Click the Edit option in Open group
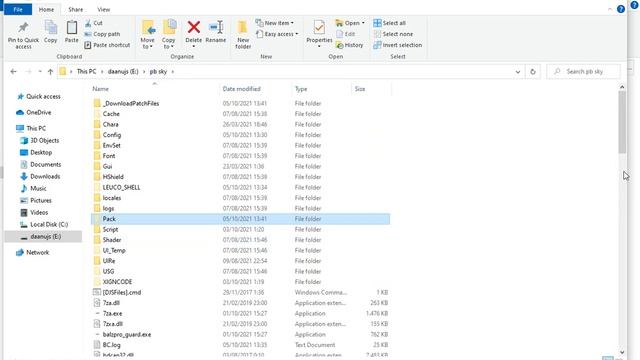This screenshot has width=640, height=360. (345, 34)
